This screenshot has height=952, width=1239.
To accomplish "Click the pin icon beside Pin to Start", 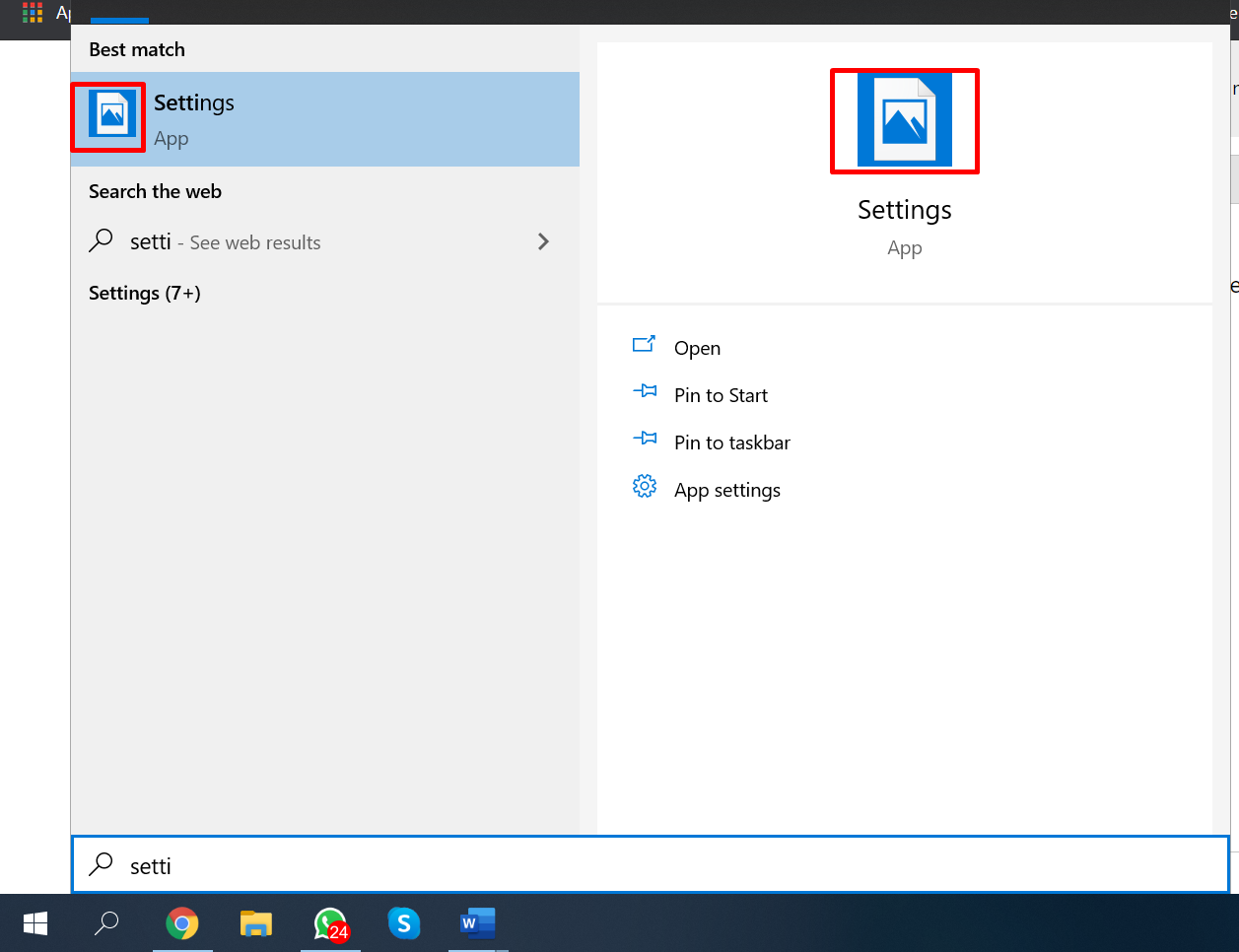I will coord(645,391).
